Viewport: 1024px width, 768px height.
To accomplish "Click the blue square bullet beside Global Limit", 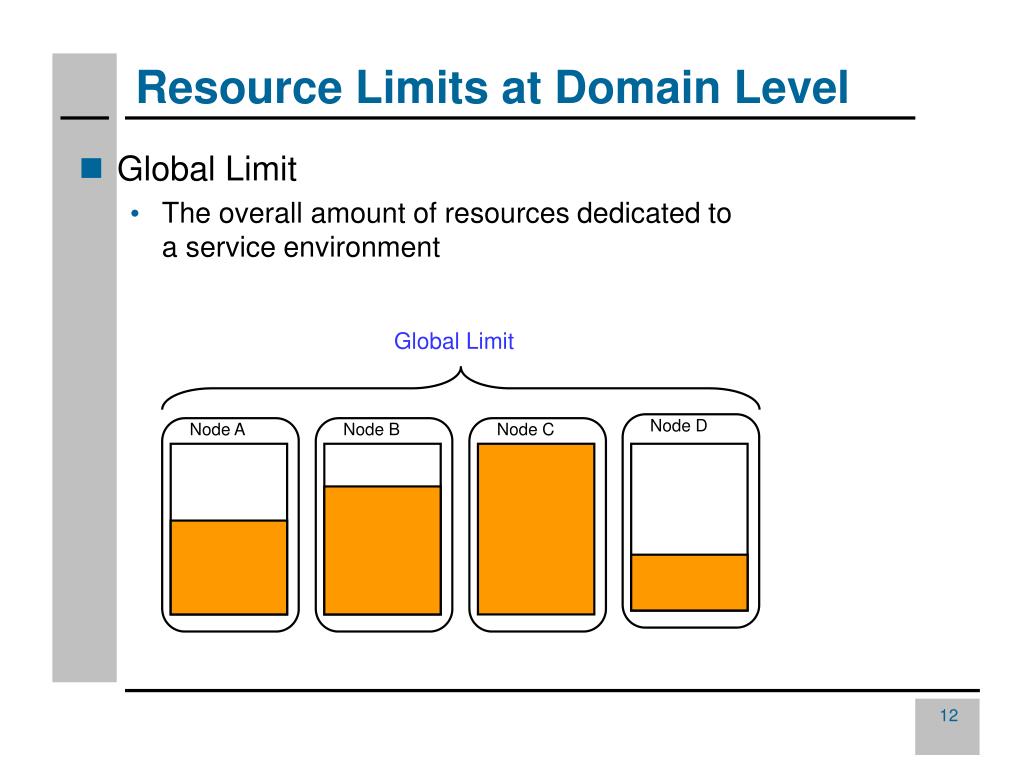I will [x=91, y=168].
